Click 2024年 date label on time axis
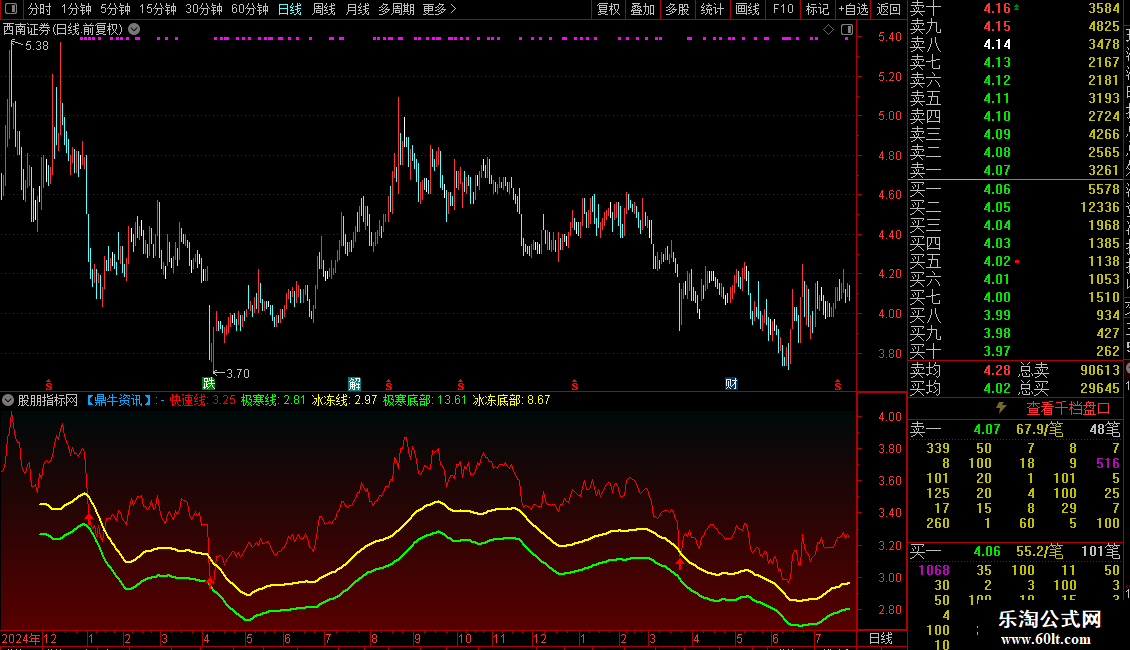This screenshot has height=650, width=1130. [x=21, y=638]
